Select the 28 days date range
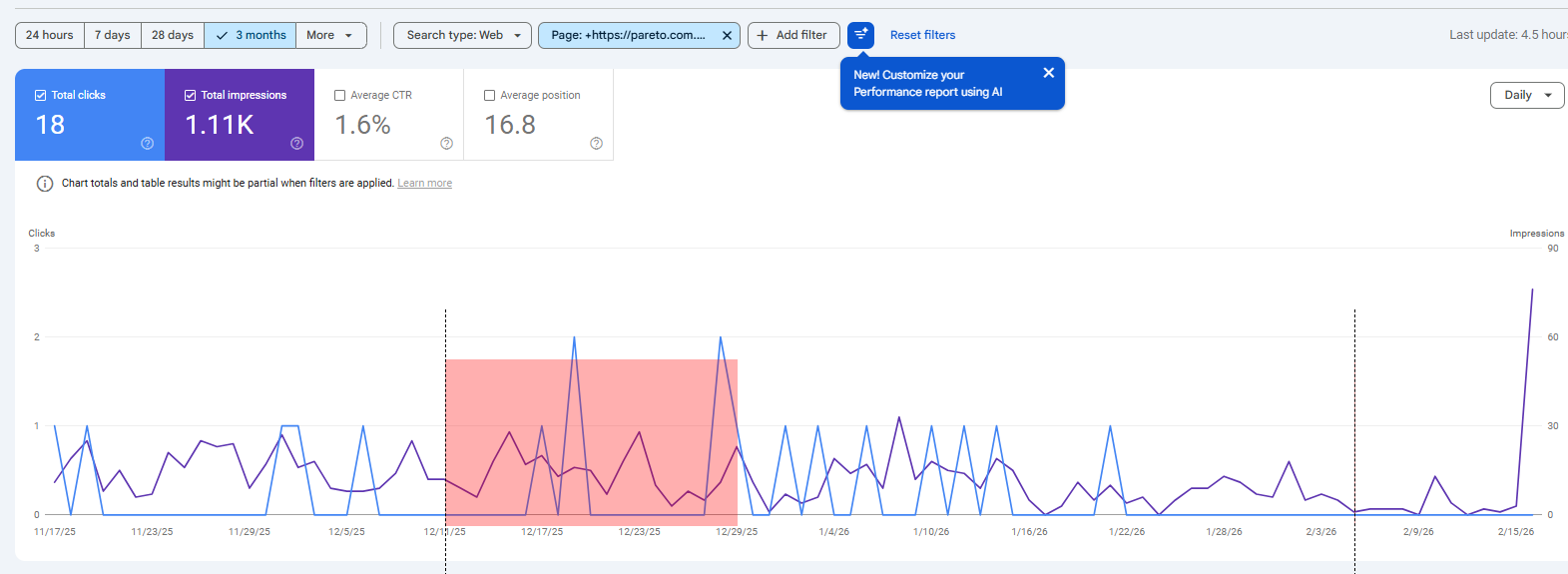This screenshot has width=1568, height=574. (x=173, y=36)
